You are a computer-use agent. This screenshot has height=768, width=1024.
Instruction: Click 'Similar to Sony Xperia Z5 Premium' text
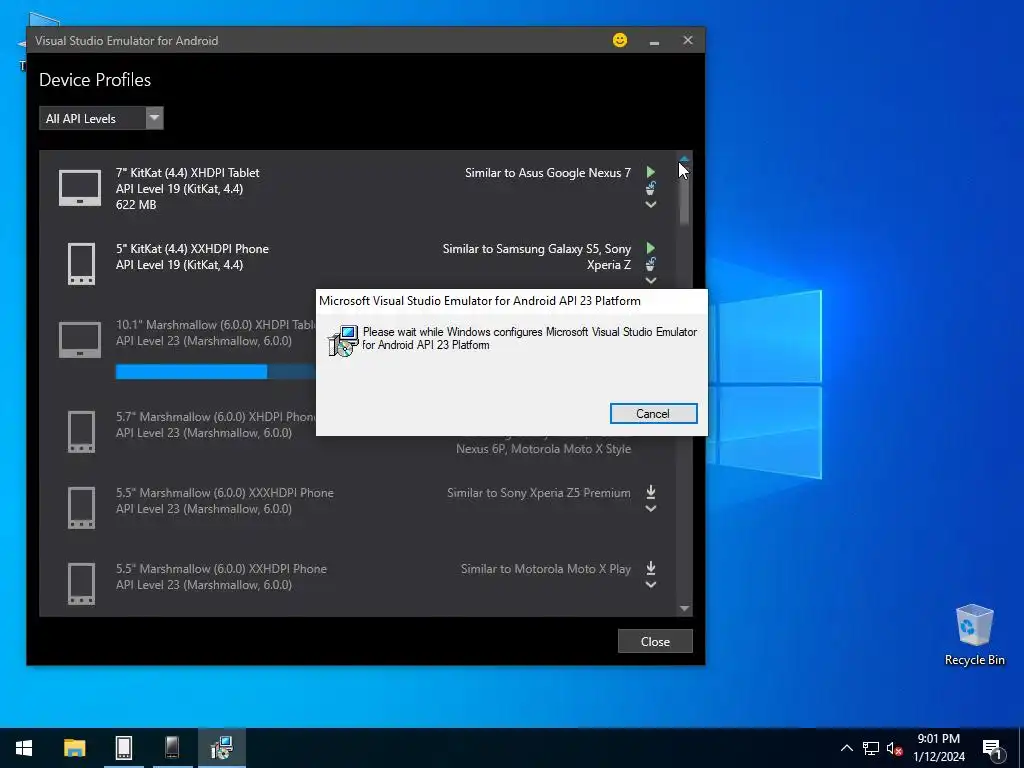(x=539, y=492)
